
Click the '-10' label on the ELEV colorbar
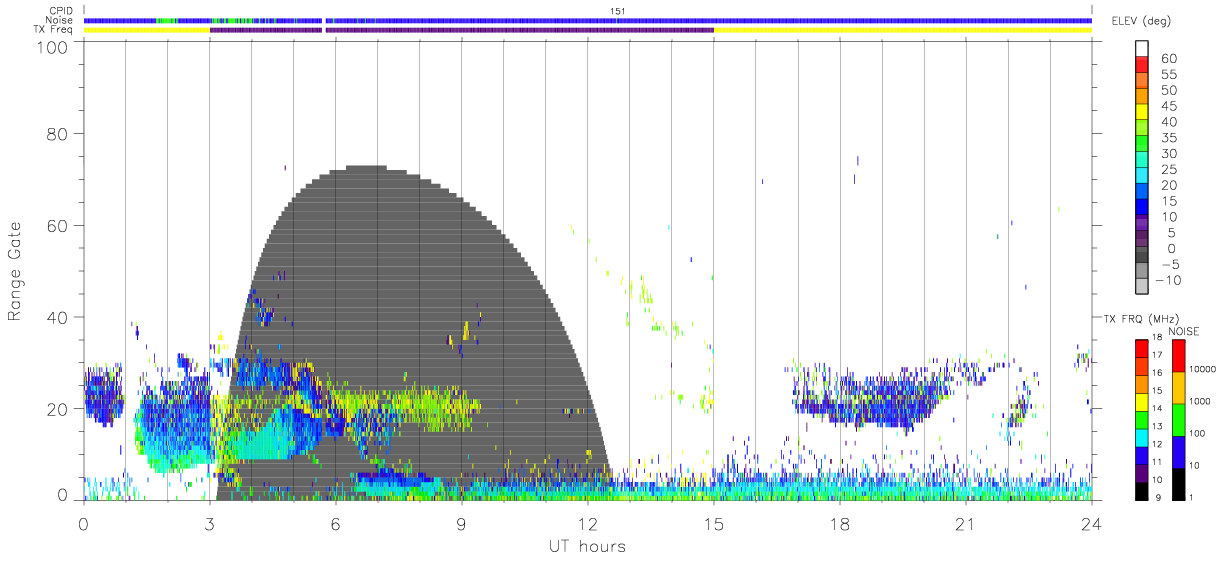1169,281
